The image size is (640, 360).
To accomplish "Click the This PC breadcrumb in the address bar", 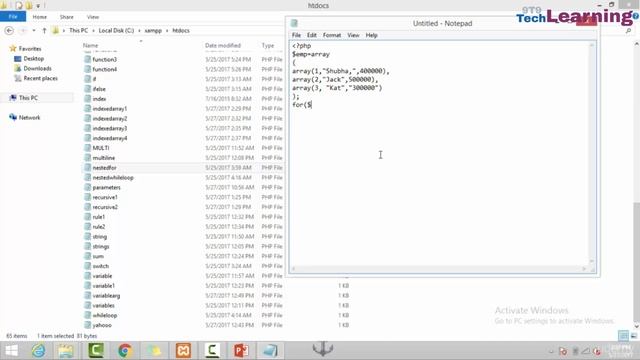I will (78, 31).
